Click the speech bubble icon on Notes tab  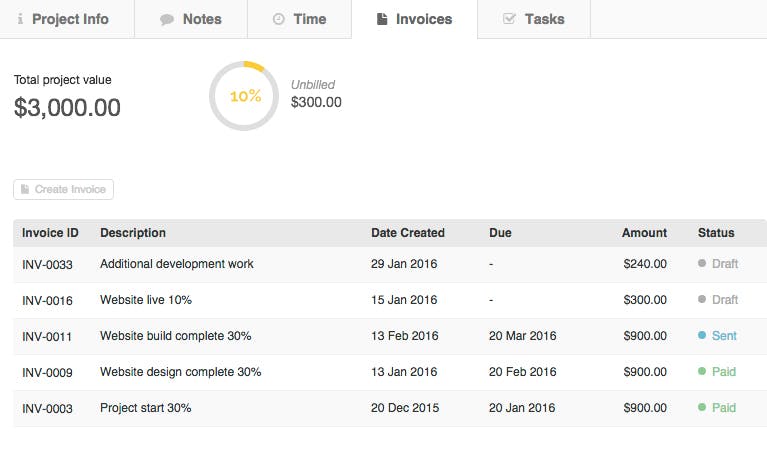pos(167,20)
